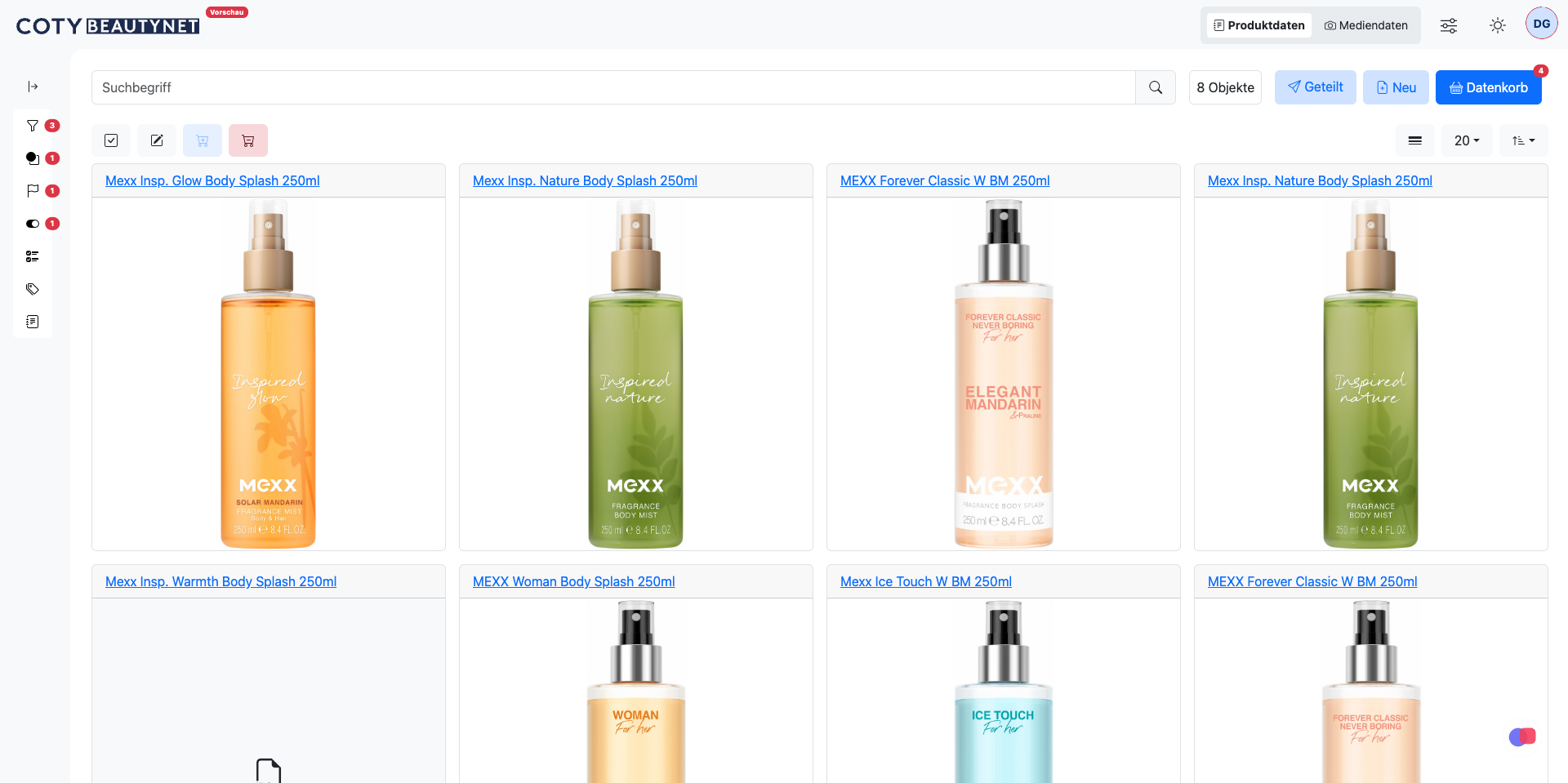
Task: Click the MEXX Woman bottle image
Action: tap(636, 692)
